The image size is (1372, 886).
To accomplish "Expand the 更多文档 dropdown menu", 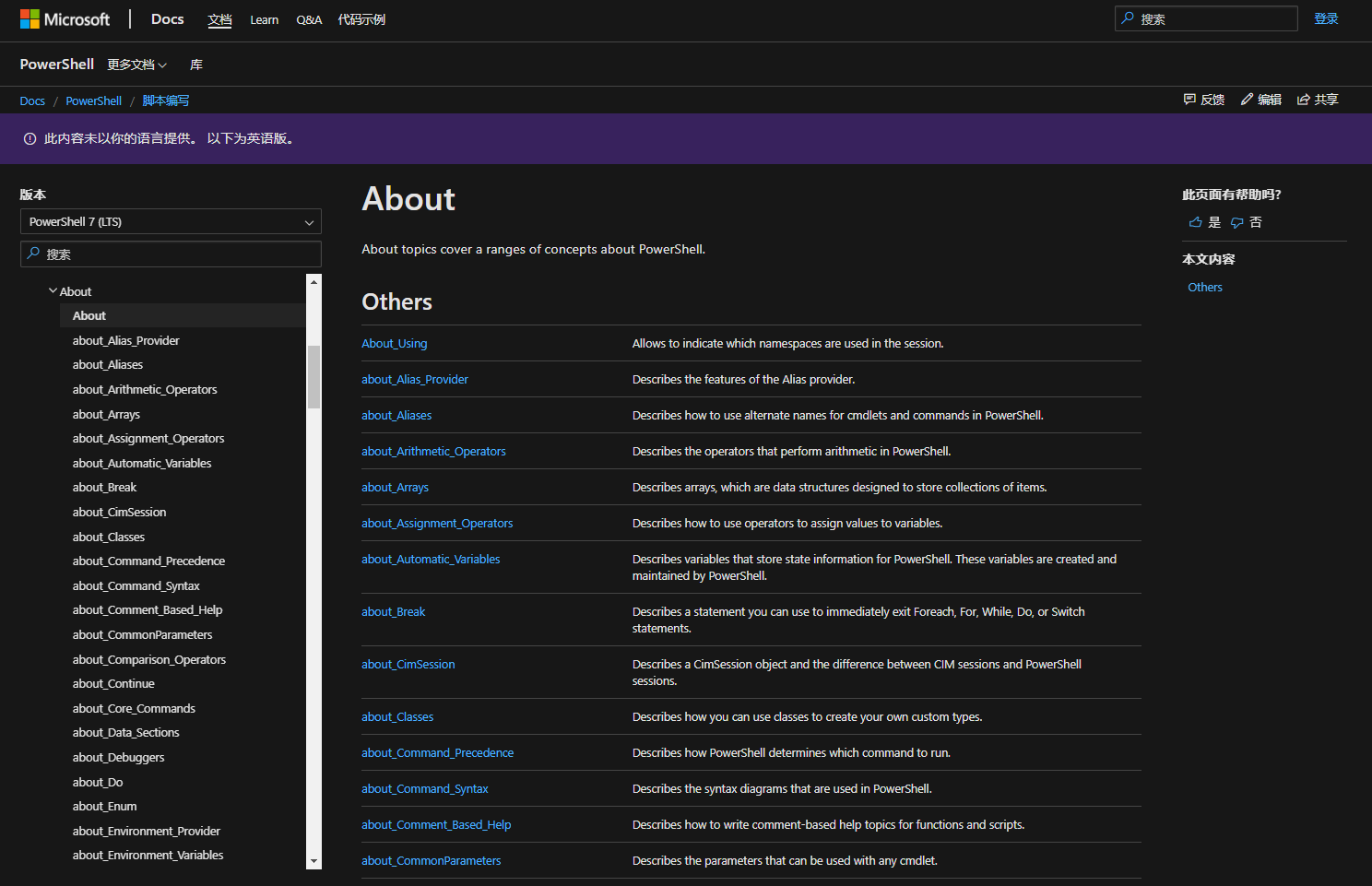I will pos(136,65).
